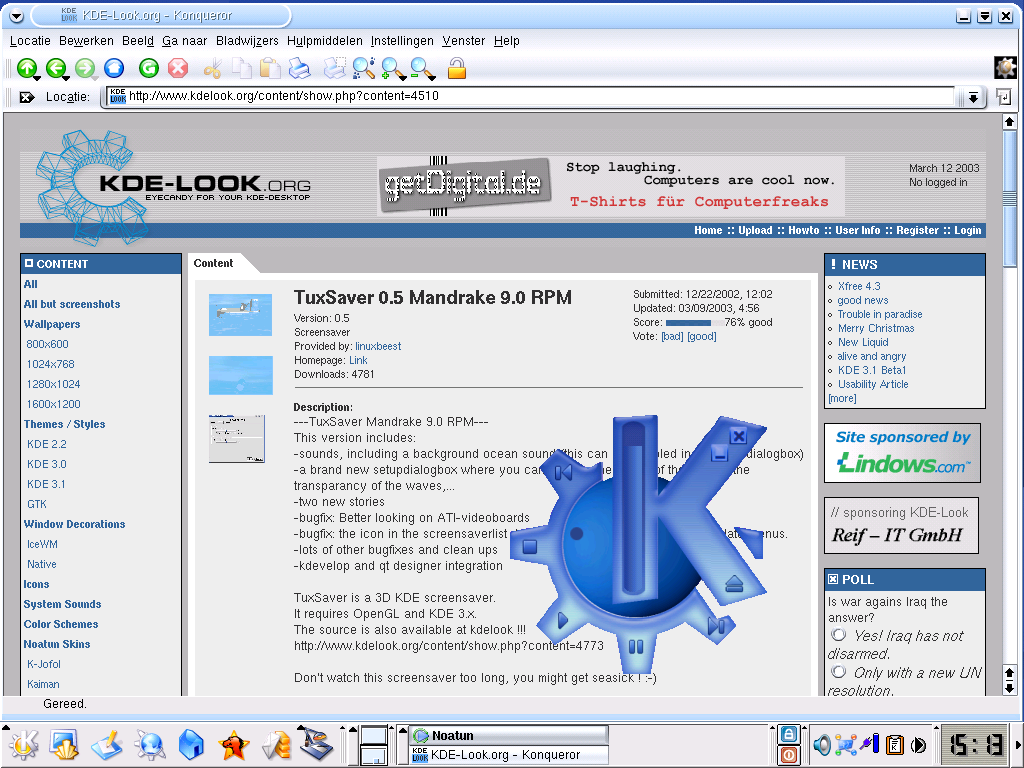Screen dimensions: 1024x768
Task: Click the volume speaker tray icon
Action: point(822,744)
